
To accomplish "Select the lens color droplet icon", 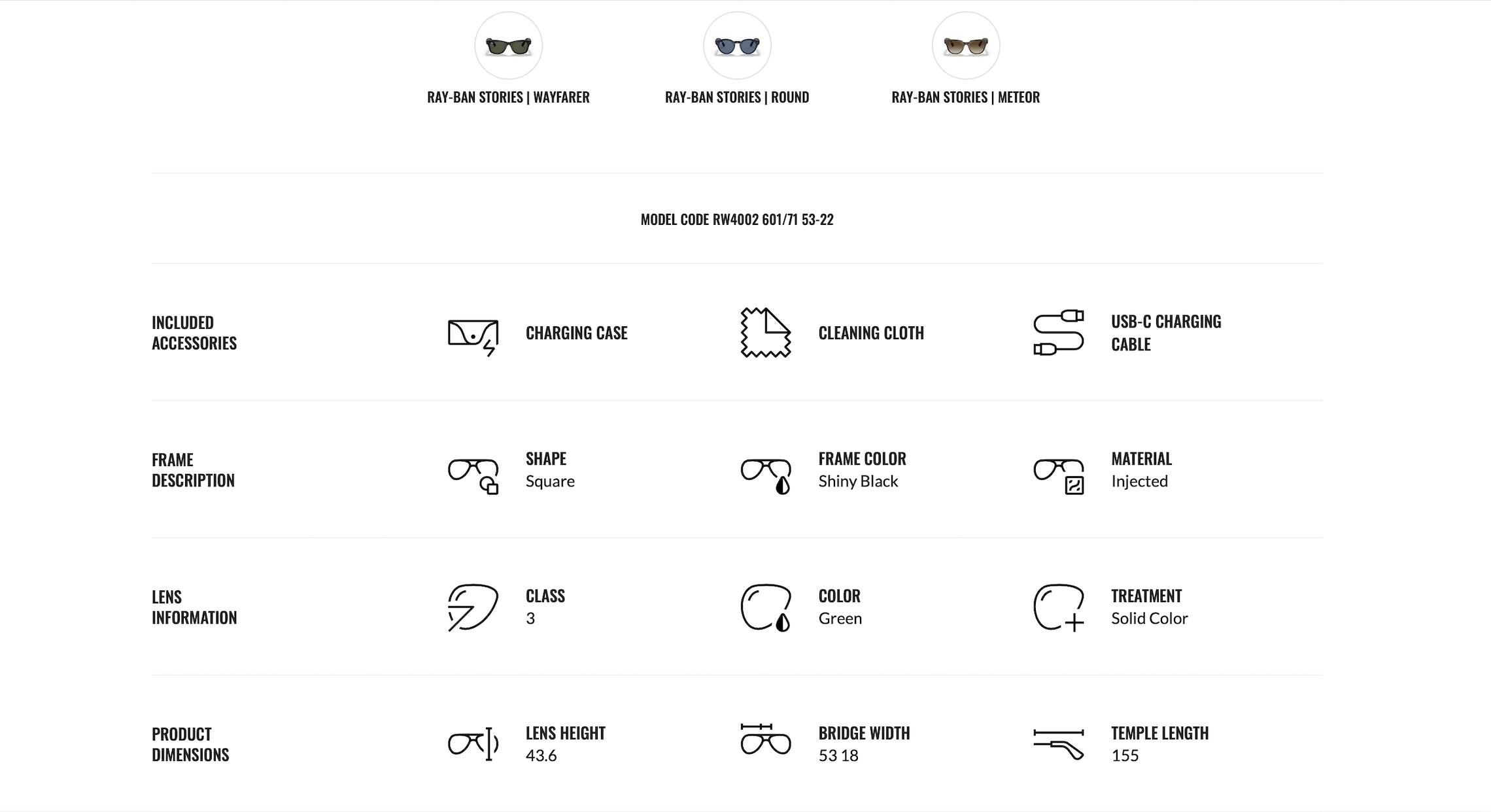I will 765,607.
